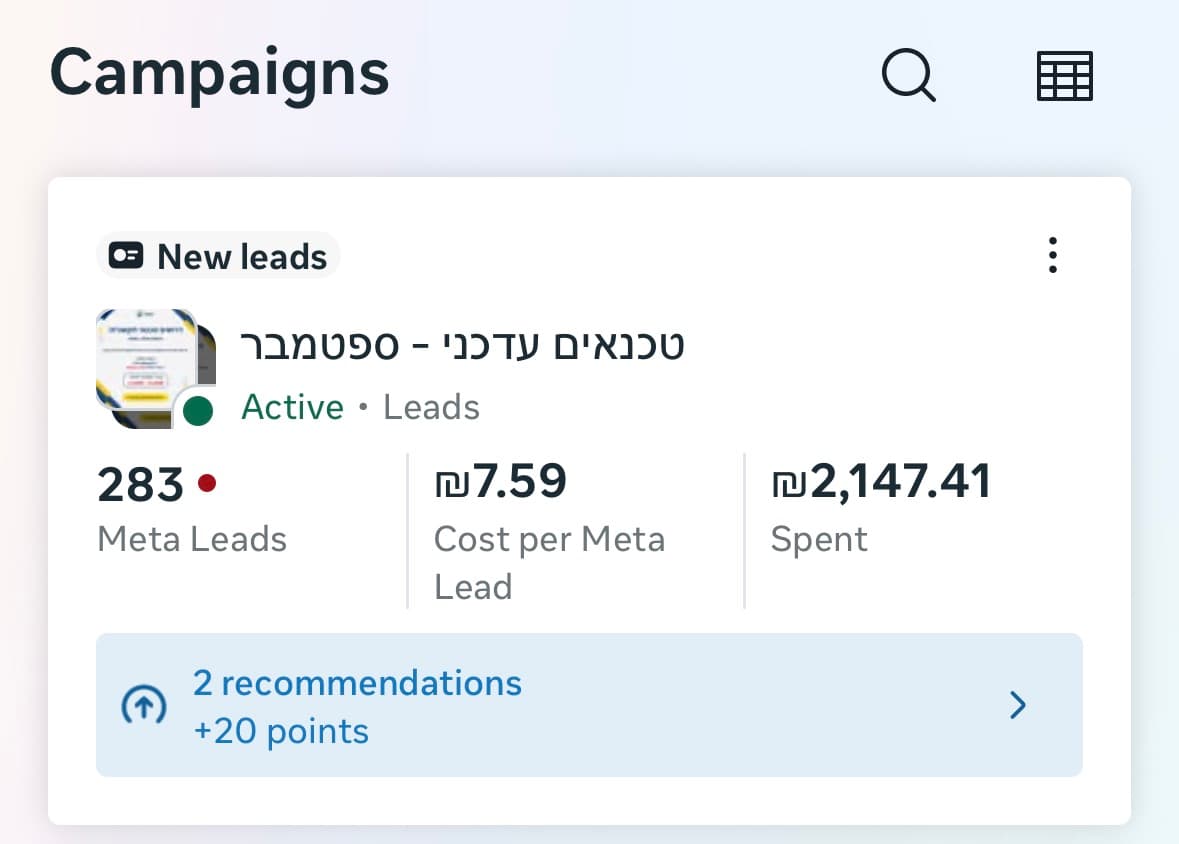Viewport: 1179px width, 844px height.
Task: Select the lead form icon in New leads badge
Action: [125, 255]
